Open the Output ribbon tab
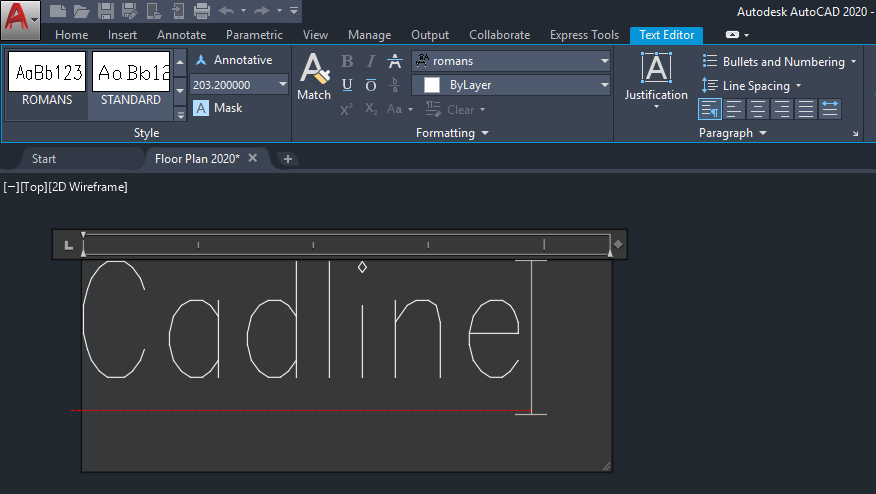 coord(430,35)
